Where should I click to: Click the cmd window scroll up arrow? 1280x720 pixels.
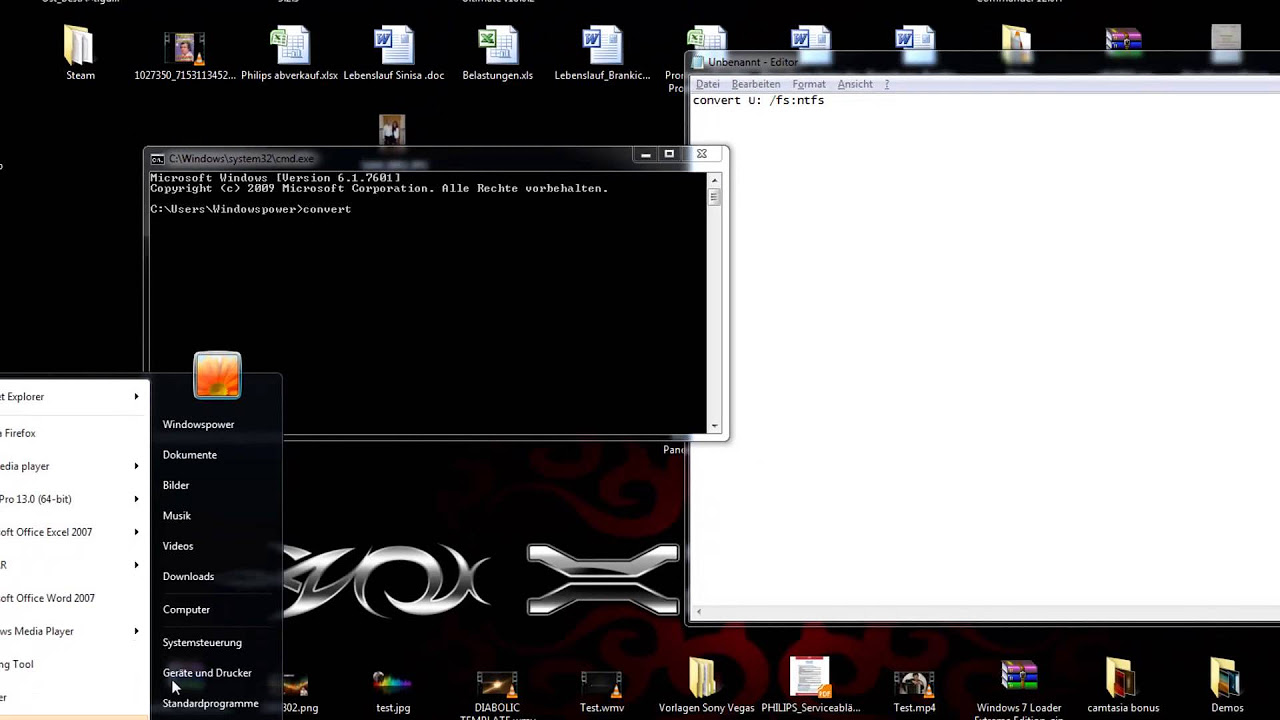[x=714, y=180]
